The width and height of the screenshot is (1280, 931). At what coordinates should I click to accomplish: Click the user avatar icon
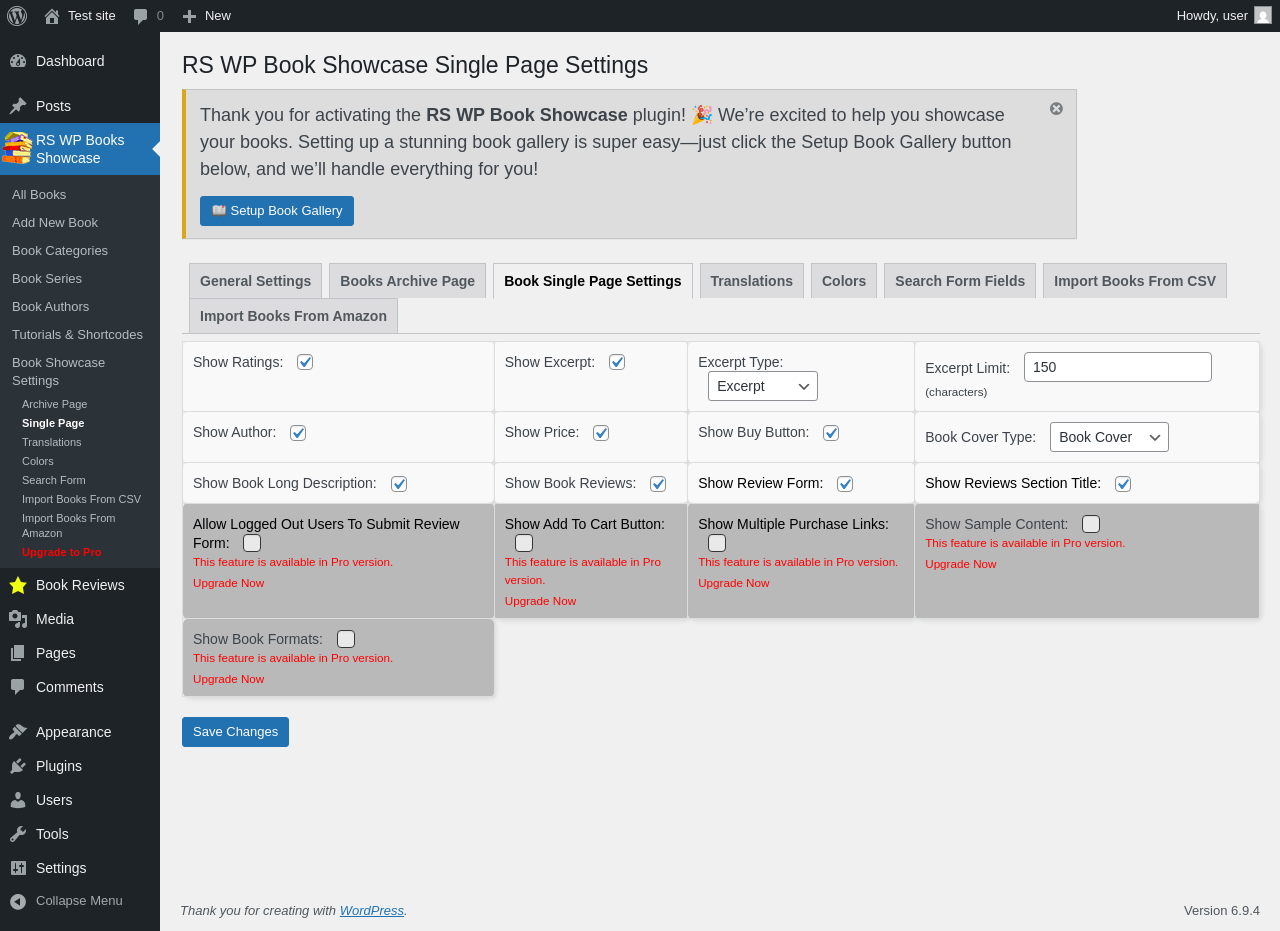[x=1263, y=15]
